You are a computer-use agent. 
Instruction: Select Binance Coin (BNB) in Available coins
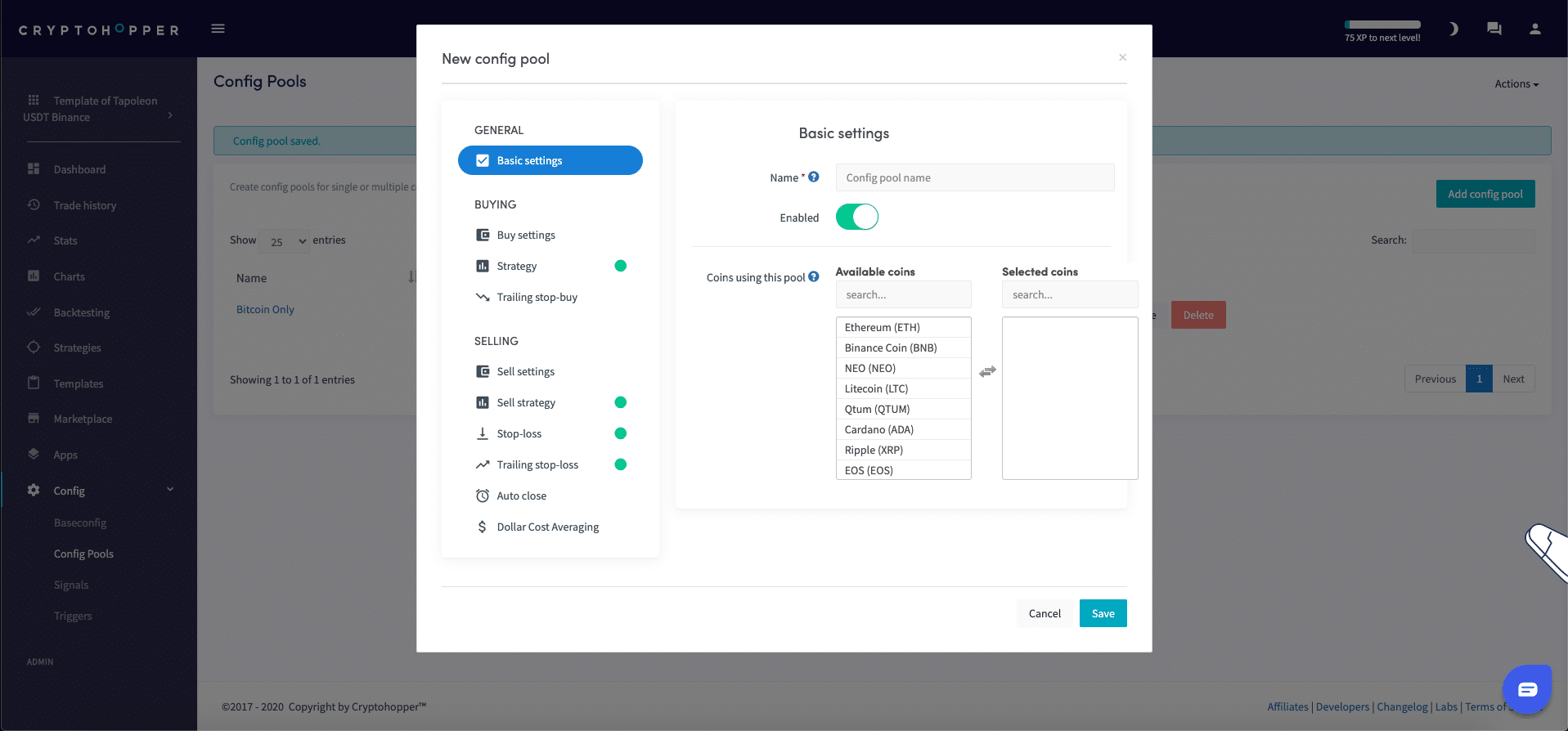click(x=903, y=348)
